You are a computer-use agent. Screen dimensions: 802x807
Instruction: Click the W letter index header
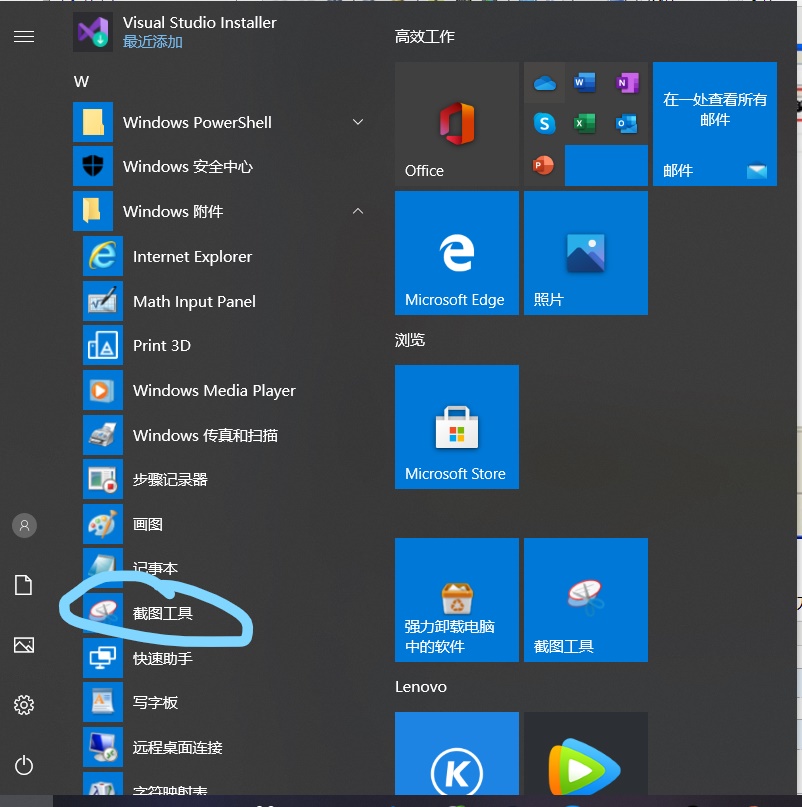point(81,81)
